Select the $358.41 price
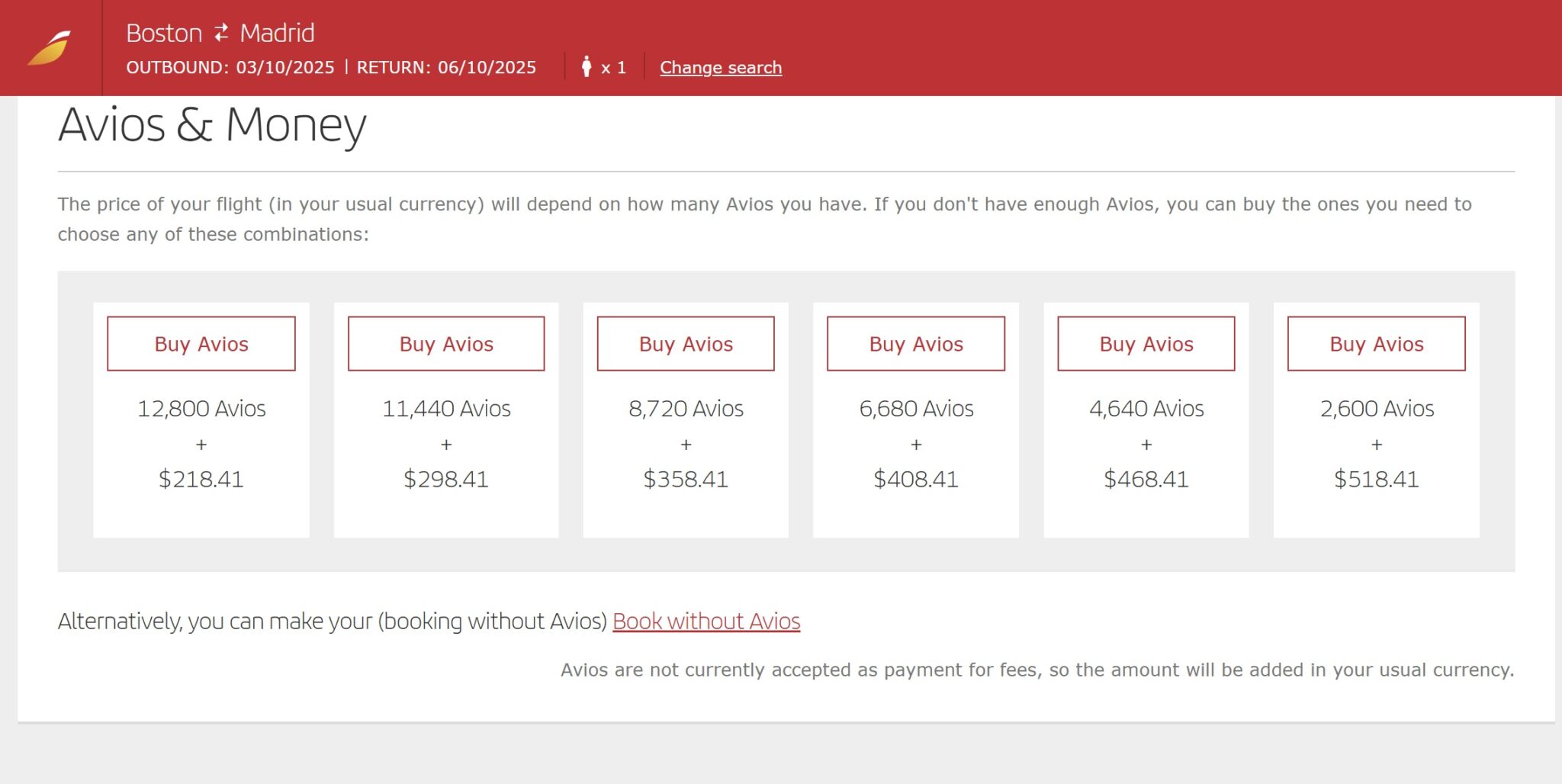Screen dimensions: 1562x784 (x=686, y=479)
